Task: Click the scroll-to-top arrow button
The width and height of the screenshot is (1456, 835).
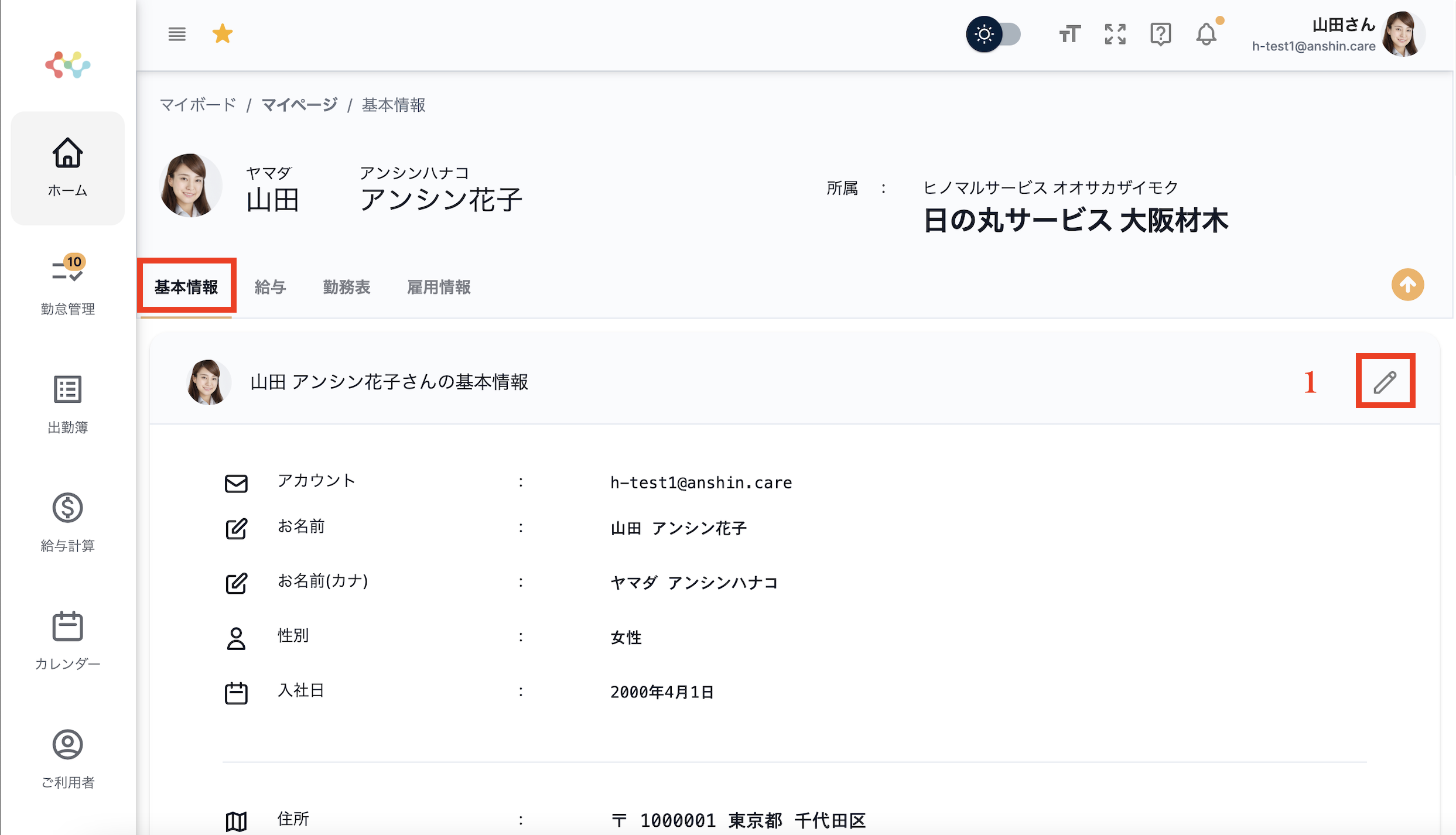Action: pos(1408,285)
